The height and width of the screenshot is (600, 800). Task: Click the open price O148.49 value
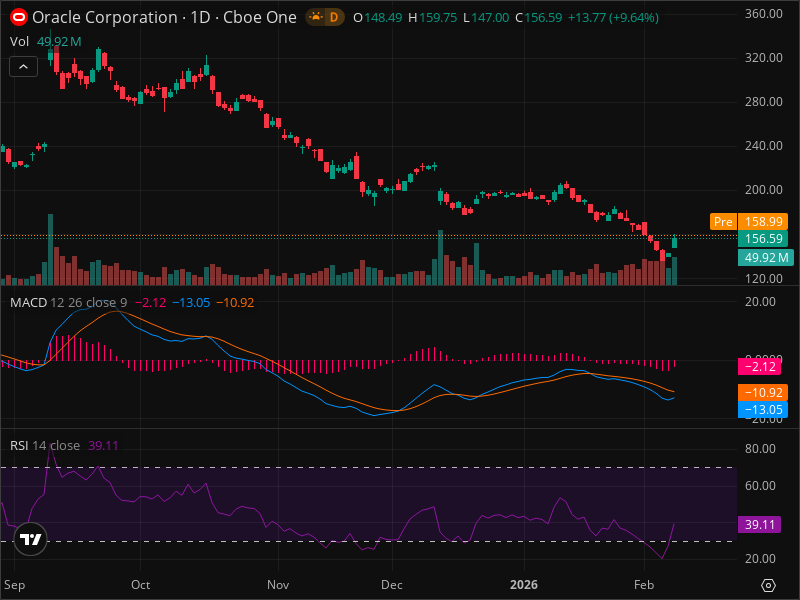[378, 17]
